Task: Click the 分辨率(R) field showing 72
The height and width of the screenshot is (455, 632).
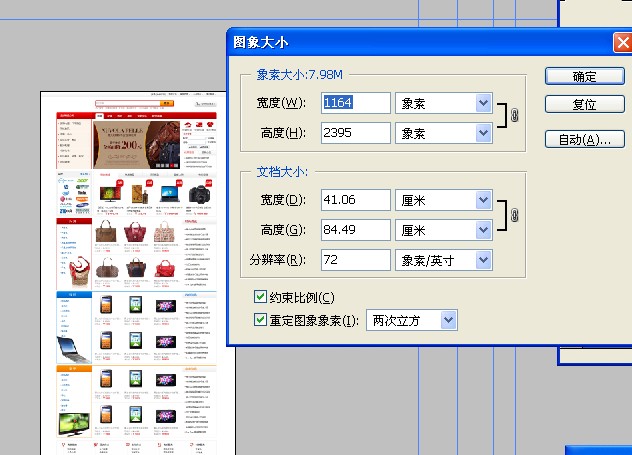Action: tap(356, 260)
